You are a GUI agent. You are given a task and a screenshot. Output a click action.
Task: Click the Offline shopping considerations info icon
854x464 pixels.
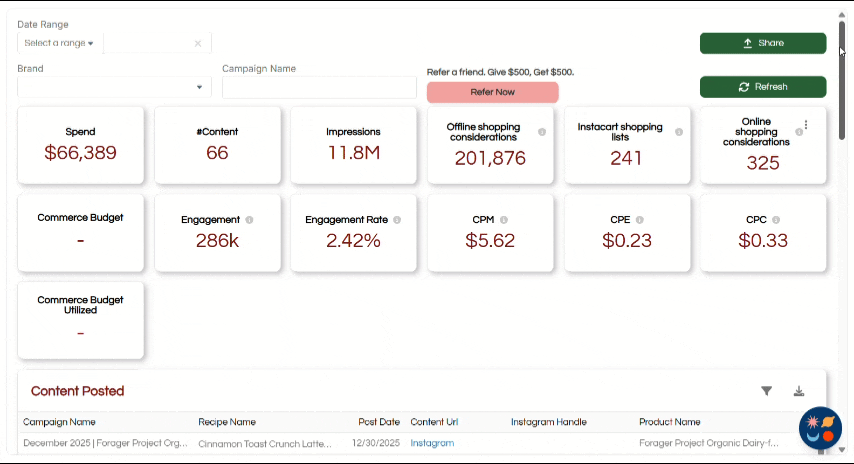pos(542,132)
